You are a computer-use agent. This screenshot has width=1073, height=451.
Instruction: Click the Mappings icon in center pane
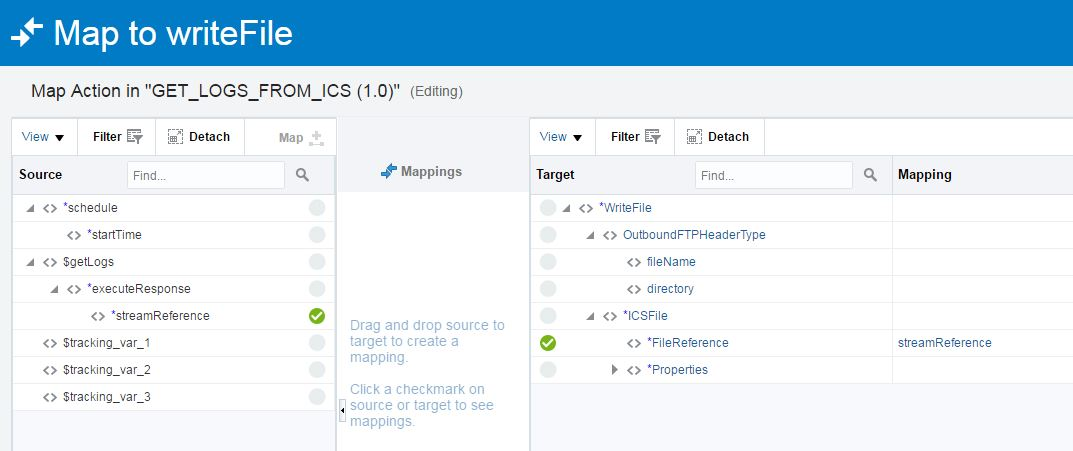[389, 172]
